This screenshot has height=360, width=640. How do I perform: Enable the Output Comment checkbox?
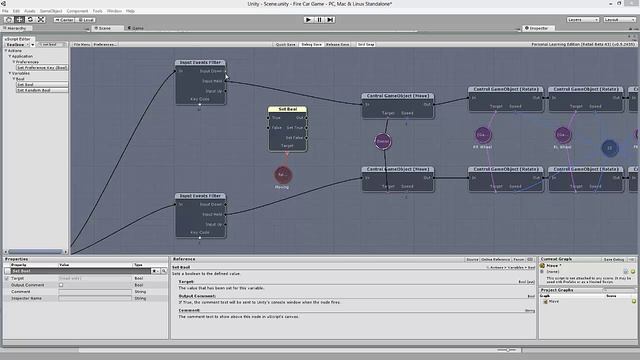tap(61, 285)
